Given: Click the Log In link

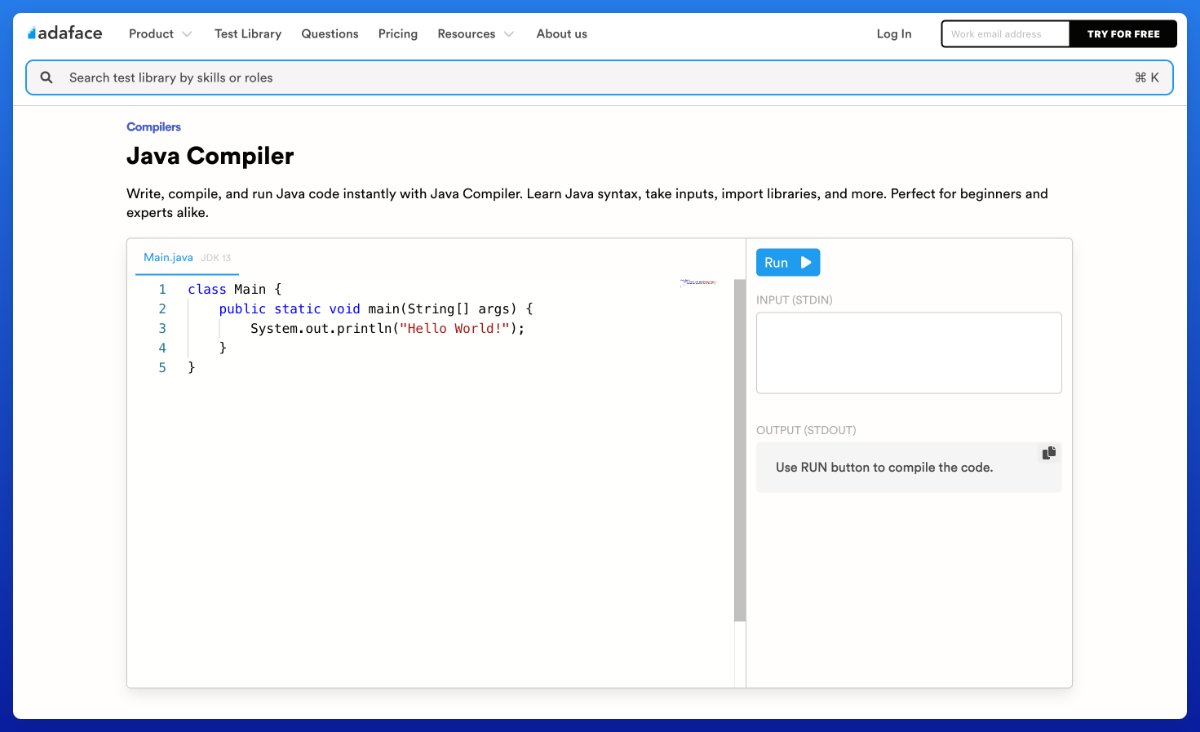Looking at the screenshot, I should click(894, 34).
